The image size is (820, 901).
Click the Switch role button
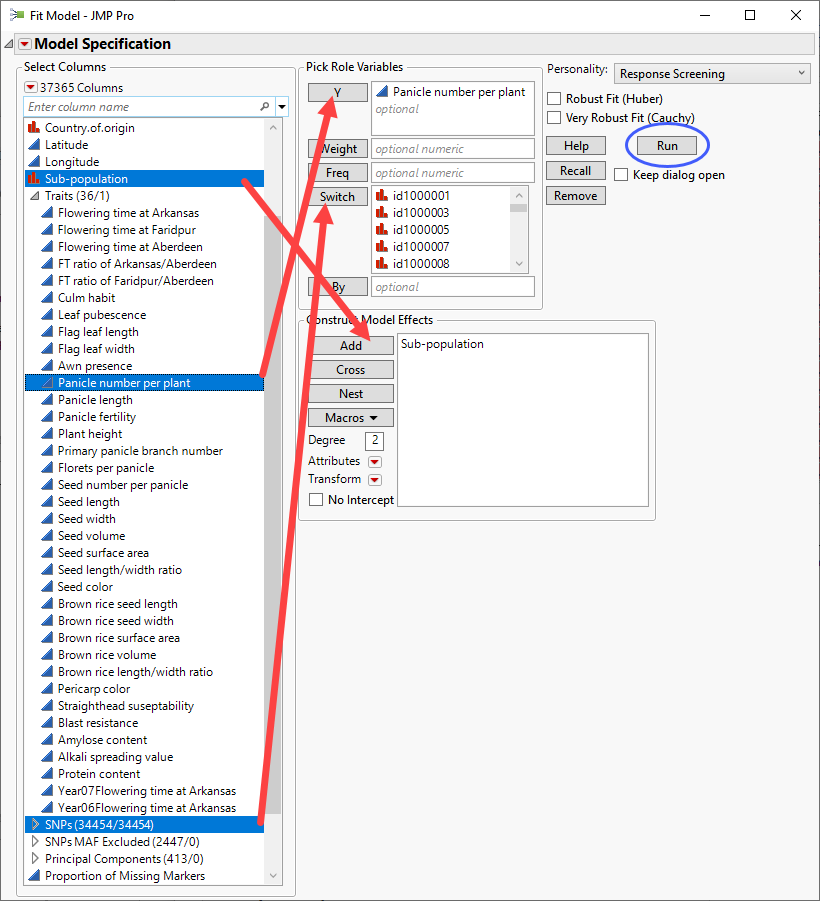(x=337, y=197)
